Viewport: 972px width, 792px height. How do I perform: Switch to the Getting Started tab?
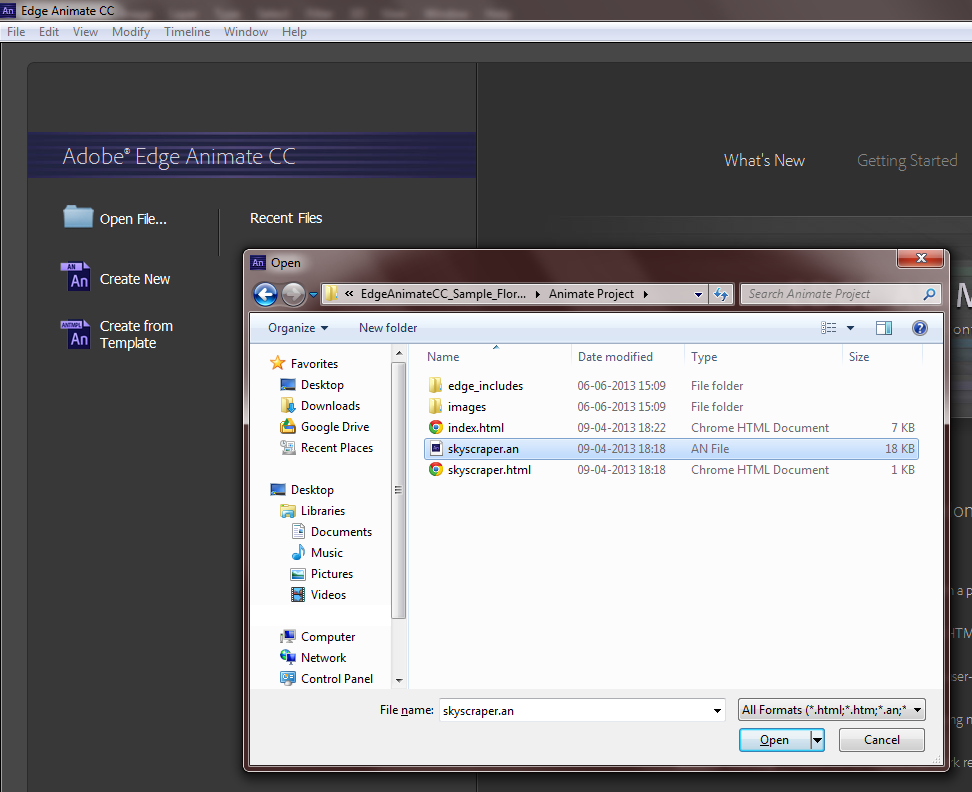click(x=907, y=161)
